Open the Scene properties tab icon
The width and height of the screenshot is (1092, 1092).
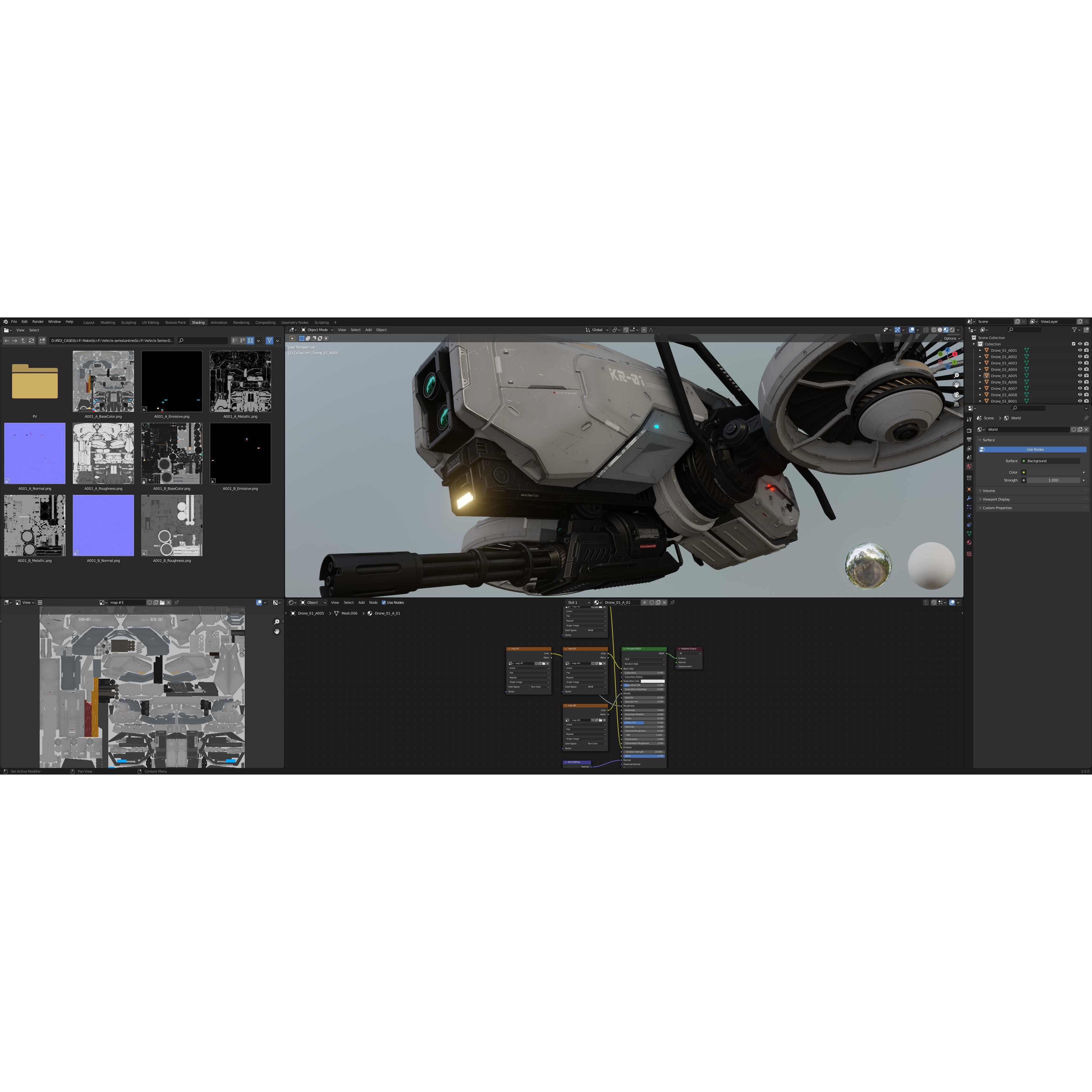tap(969, 457)
